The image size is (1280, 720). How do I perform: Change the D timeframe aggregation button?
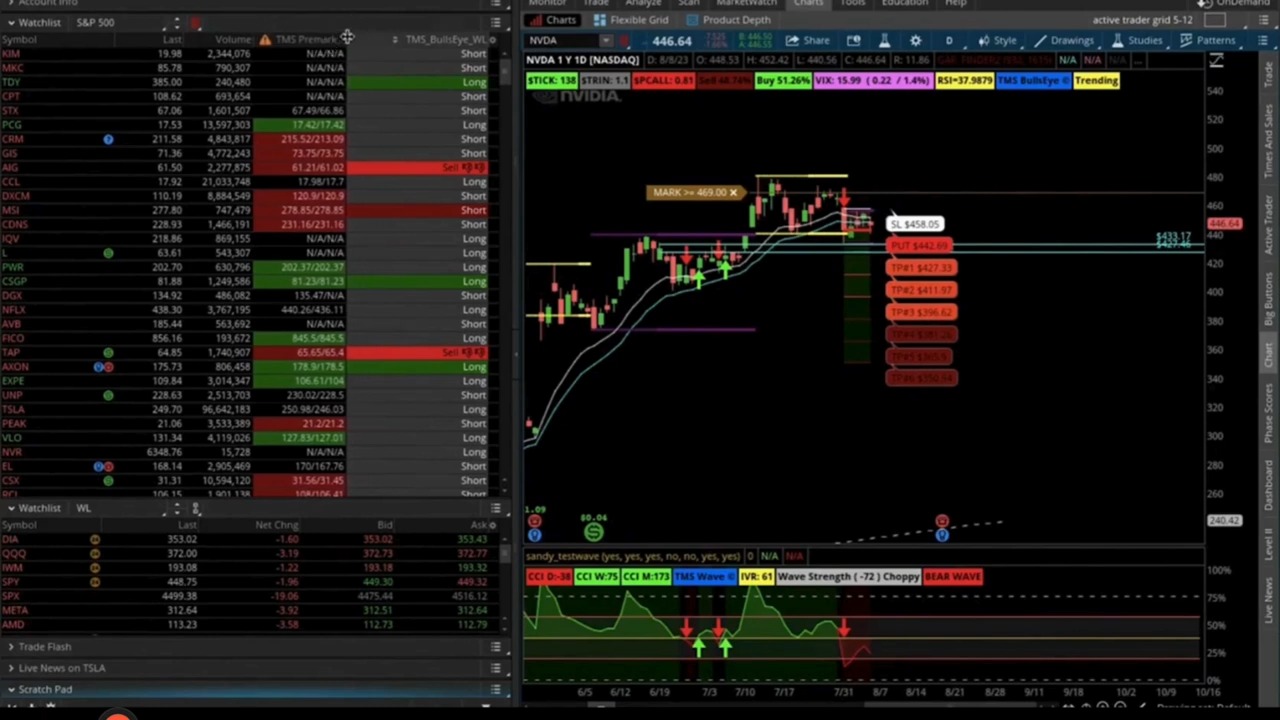point(949,41)
